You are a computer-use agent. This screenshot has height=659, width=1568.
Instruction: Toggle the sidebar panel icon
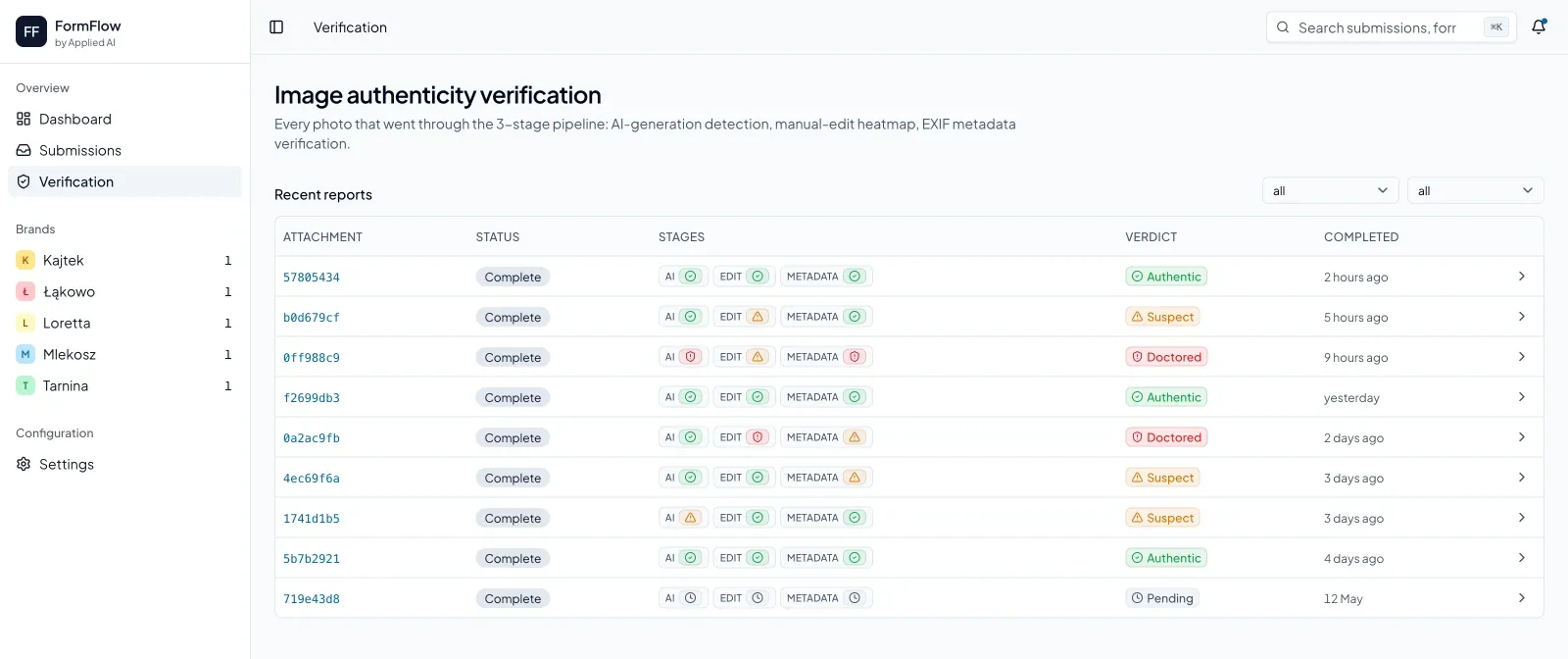point(276,27)
